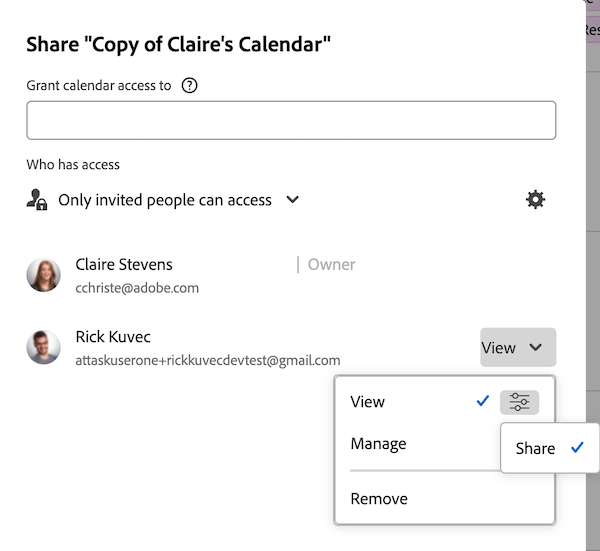Click the person with lock access icon
Image resolution: width=600 pixels, height=551 pixels.
[37, 200]
